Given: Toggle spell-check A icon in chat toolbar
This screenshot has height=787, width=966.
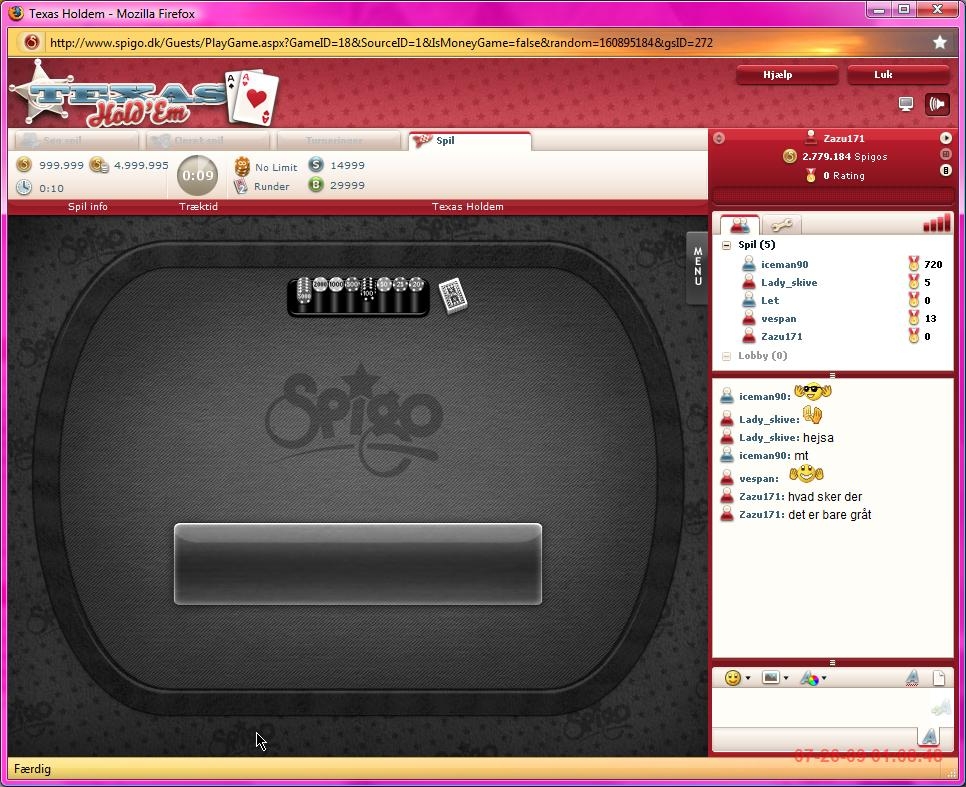Looking at the screenshot, I should pos(912,679).
